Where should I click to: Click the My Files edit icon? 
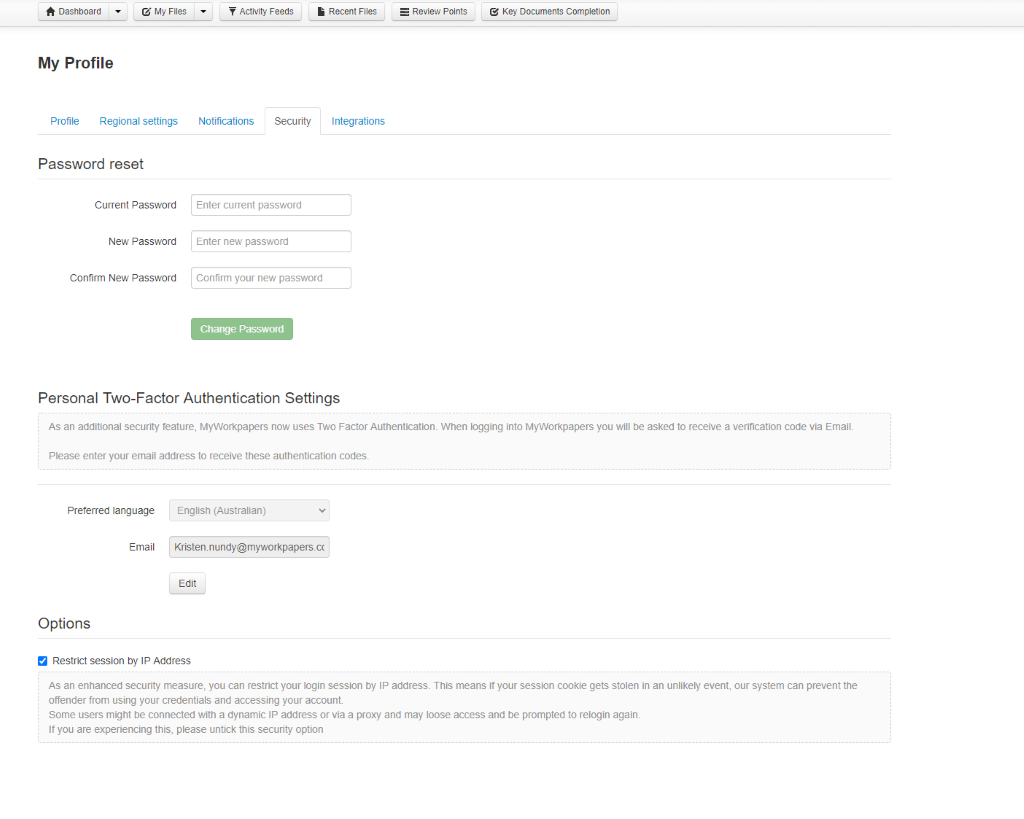[x=146, y=12]
